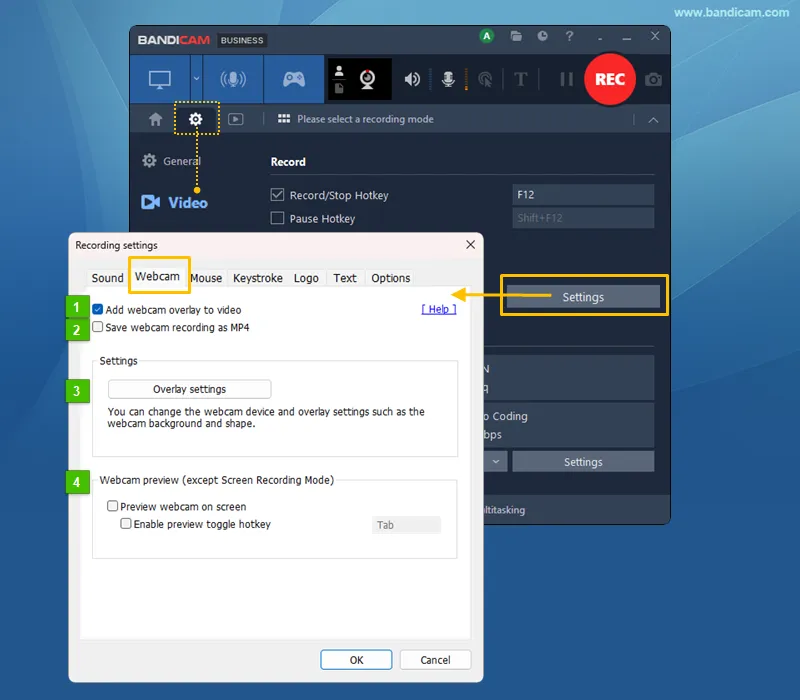Viewport: 800px width, 700px height.
Task: Open the output folder icon
Action: click(x=516, y=36)
